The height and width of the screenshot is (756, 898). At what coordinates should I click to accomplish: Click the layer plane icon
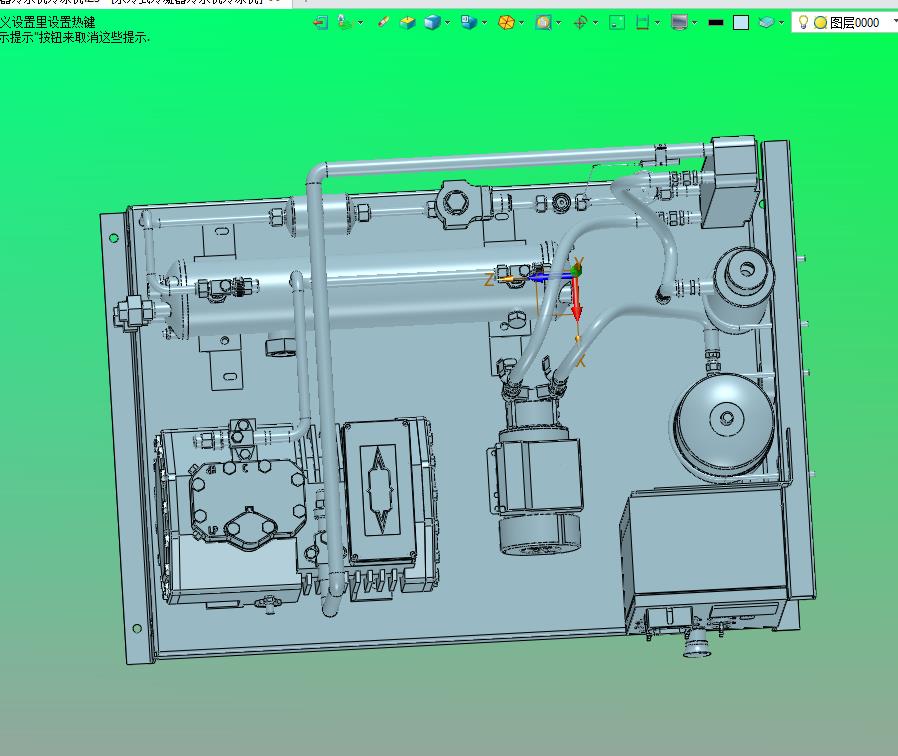[x=766, y=22]
